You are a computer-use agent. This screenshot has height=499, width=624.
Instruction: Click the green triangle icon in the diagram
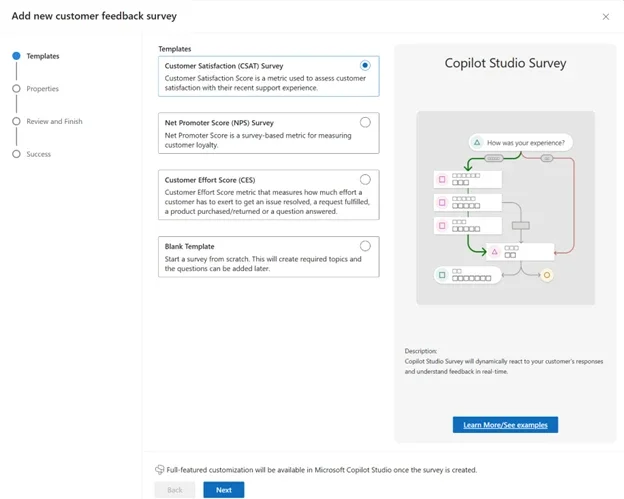click(478, 143)
